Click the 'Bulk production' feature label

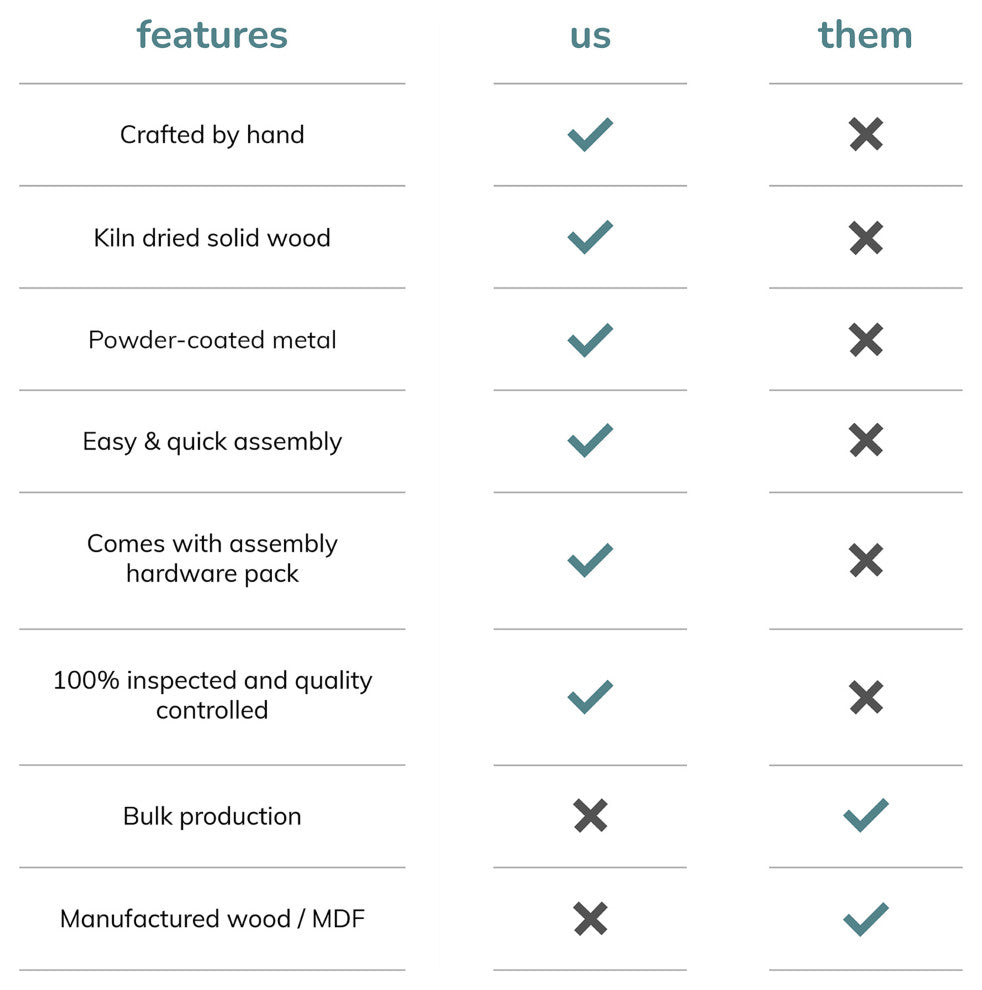212,816
